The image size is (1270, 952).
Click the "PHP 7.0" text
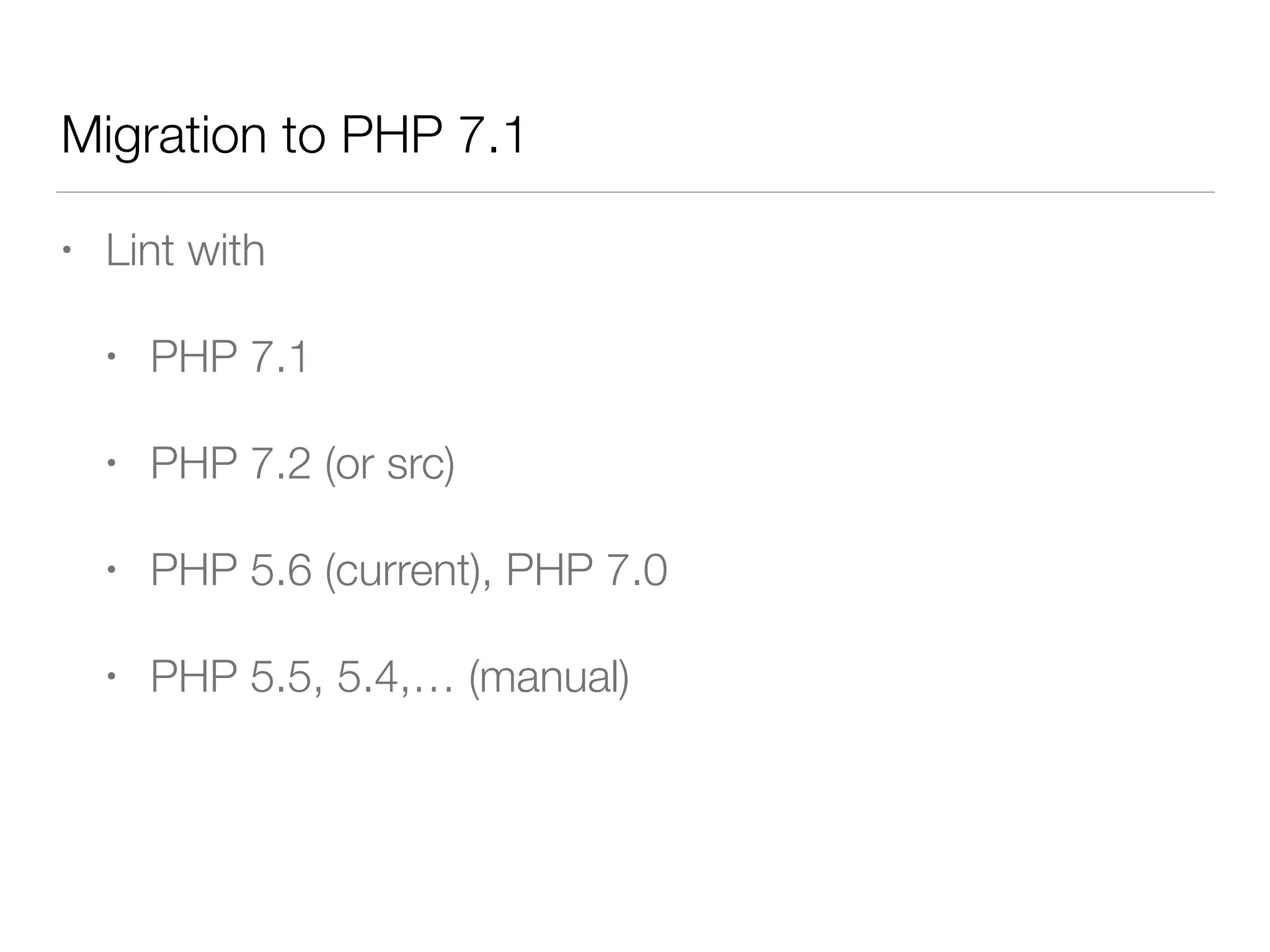coord(587,570)
